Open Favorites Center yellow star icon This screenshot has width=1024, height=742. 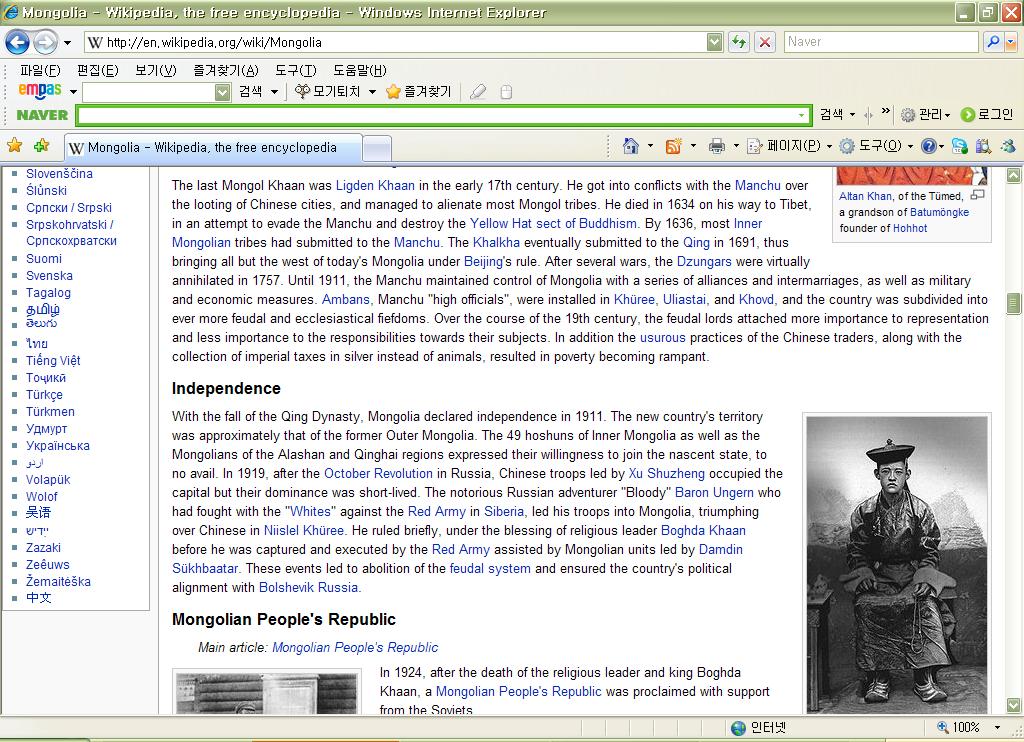[14, 145]
